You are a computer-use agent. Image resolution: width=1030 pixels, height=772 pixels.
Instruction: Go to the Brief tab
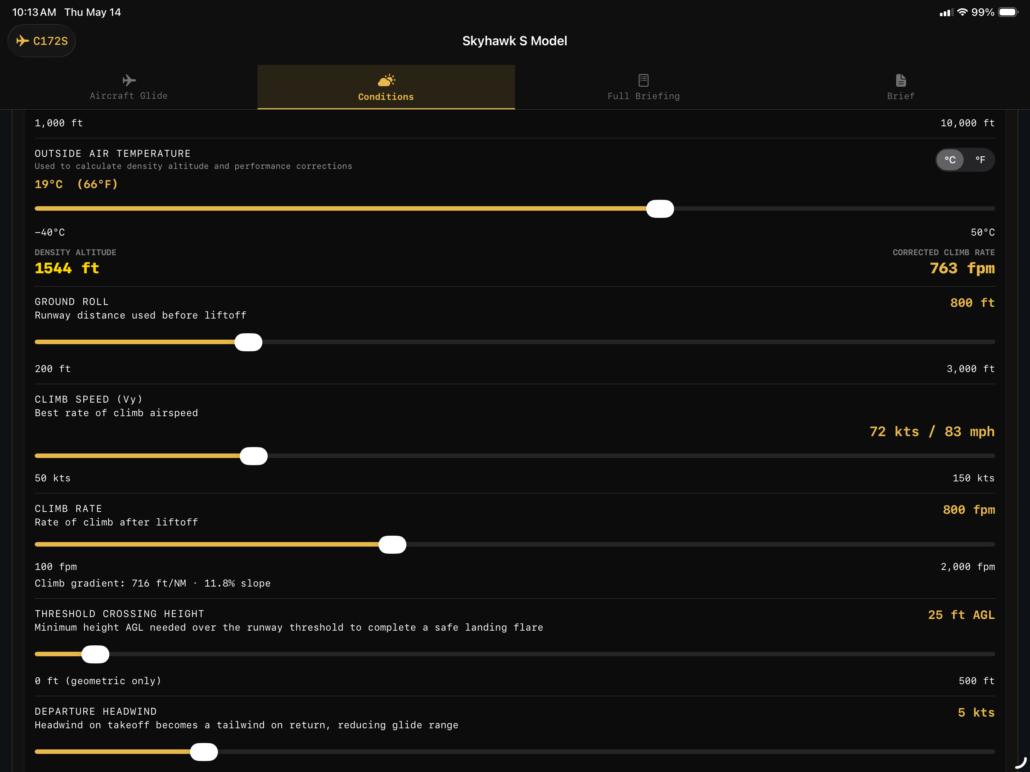coord(901,87)
